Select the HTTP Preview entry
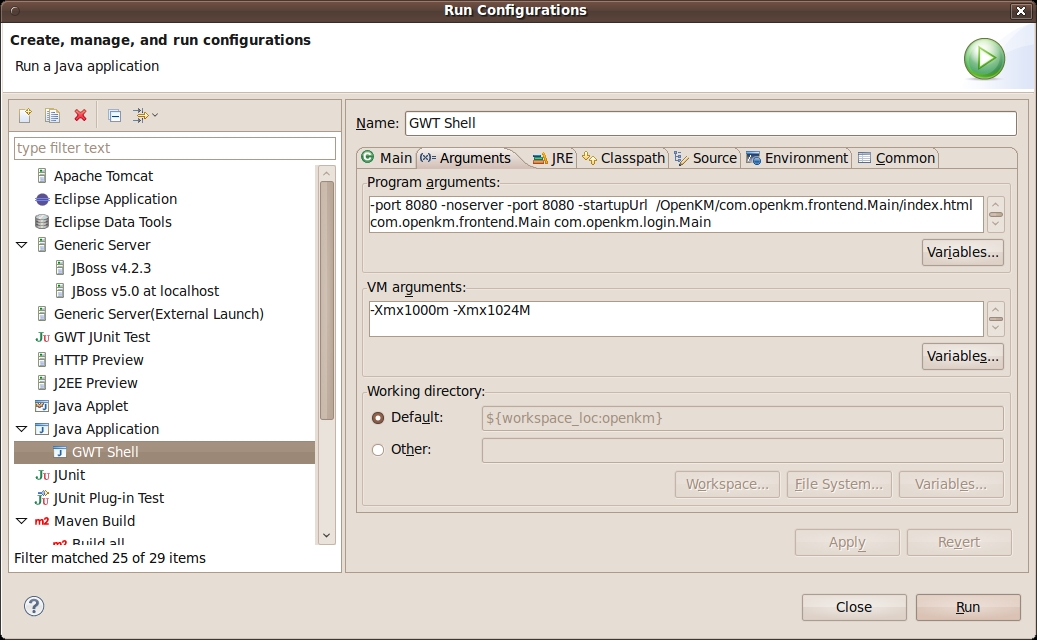1037x640 pixels. click(x=99, y=360)
